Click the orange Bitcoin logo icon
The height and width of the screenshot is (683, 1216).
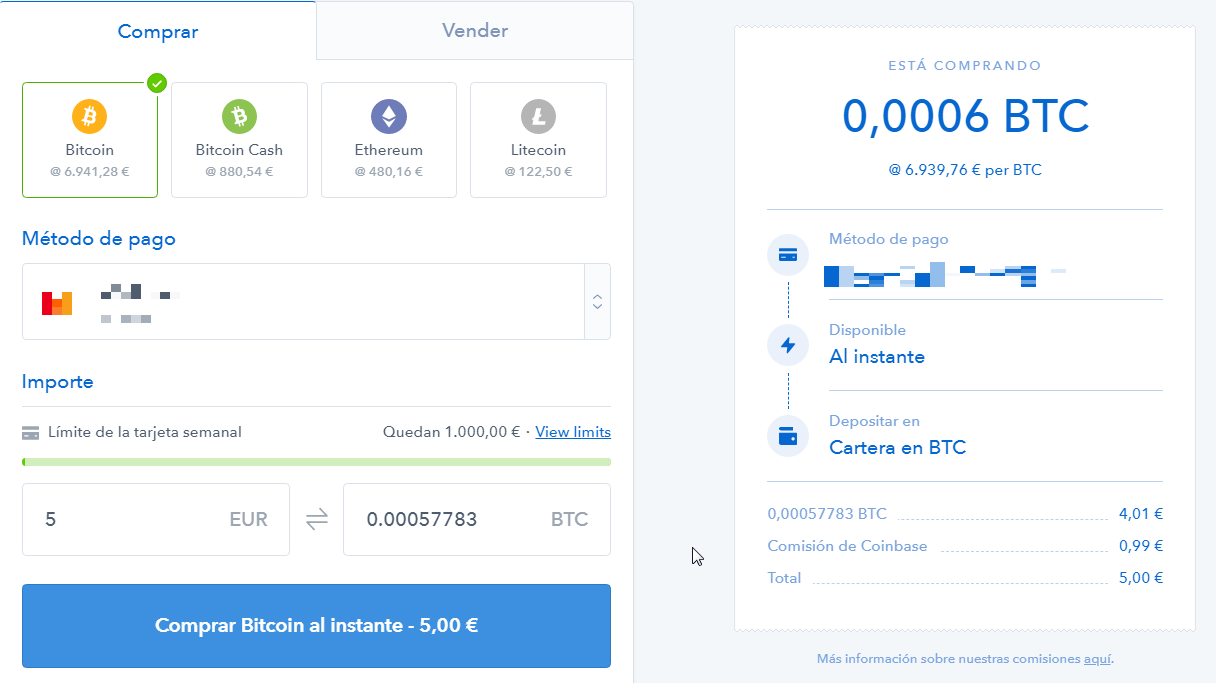[x=89, y=117]
